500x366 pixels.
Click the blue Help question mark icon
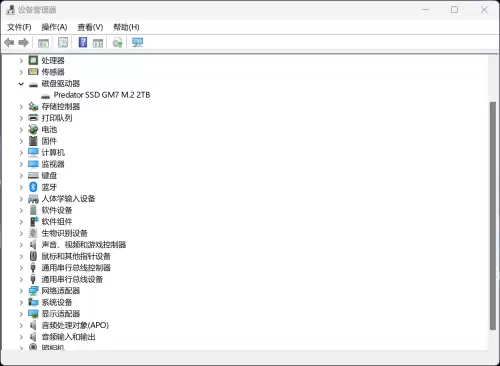click(83, 42)
